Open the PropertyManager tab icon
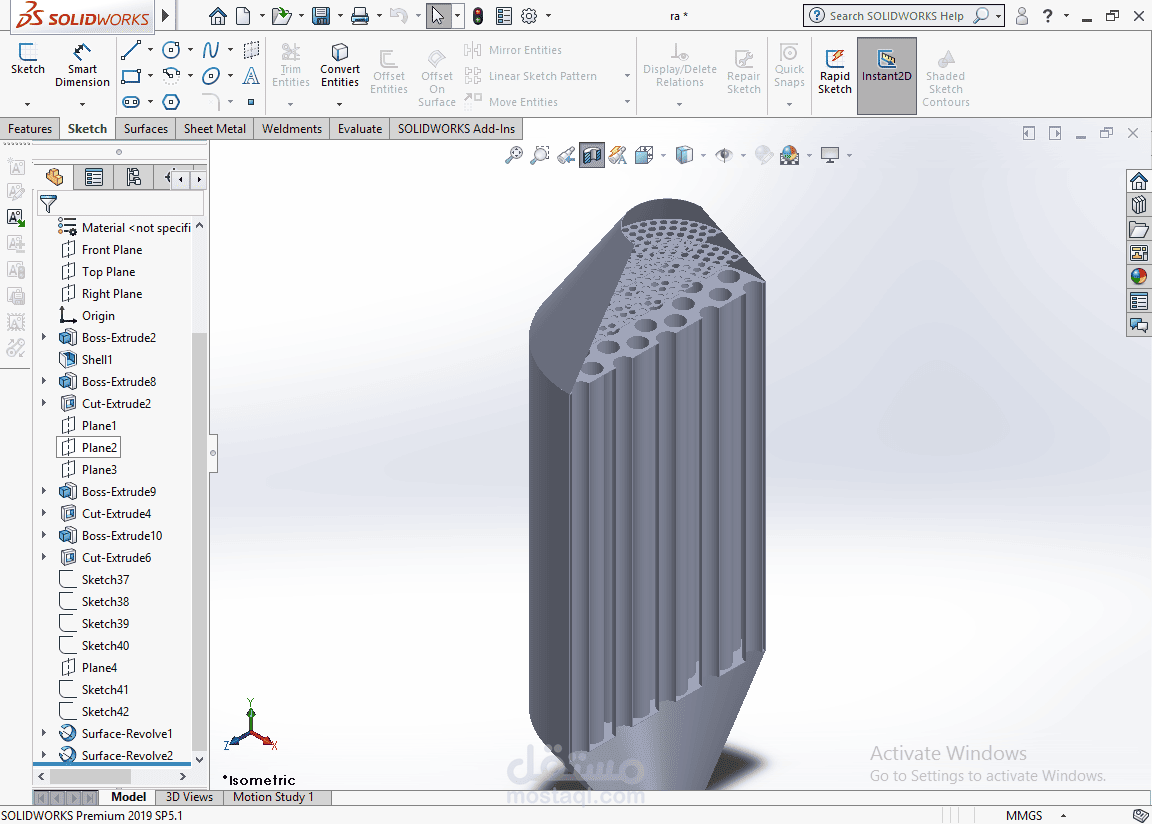 coord(94,177)
